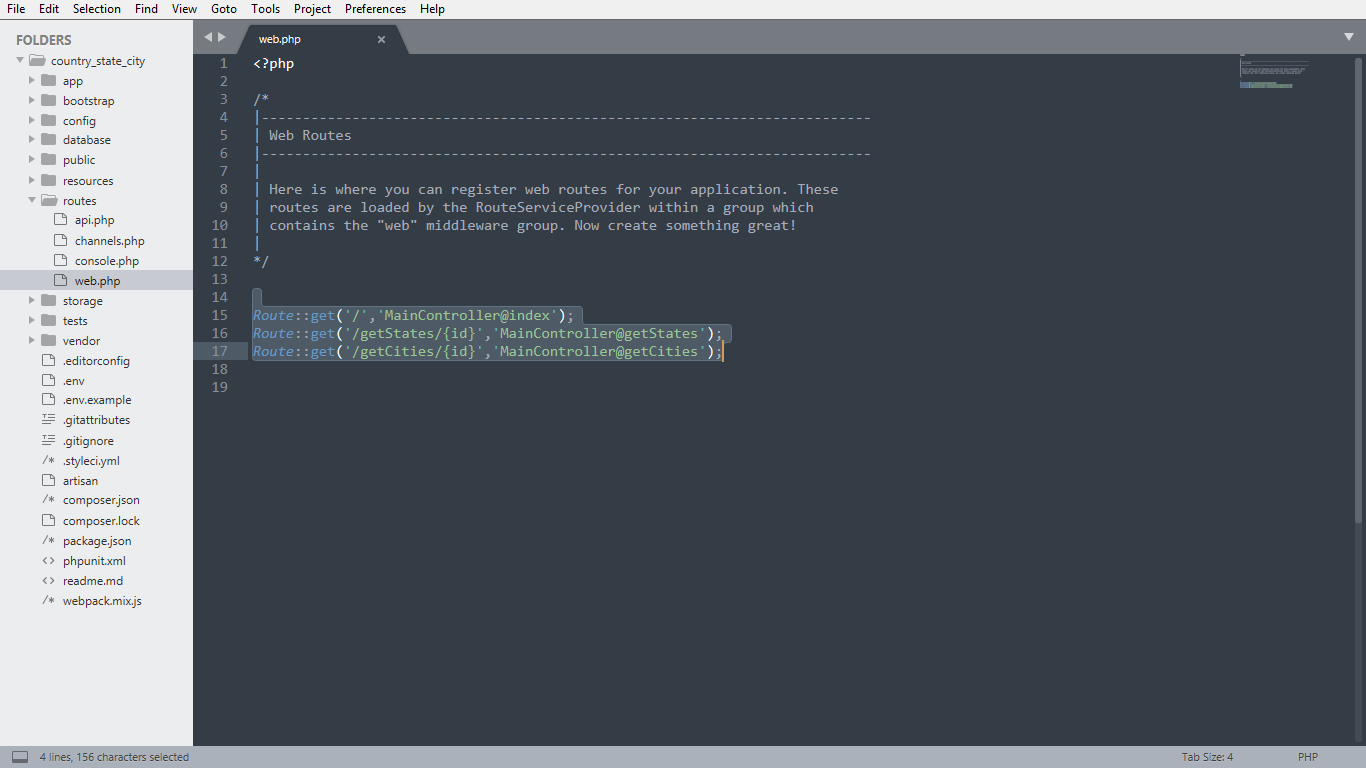Click the PHP syntax selector
The image size is (1366, 768).
pos(1308,757)
